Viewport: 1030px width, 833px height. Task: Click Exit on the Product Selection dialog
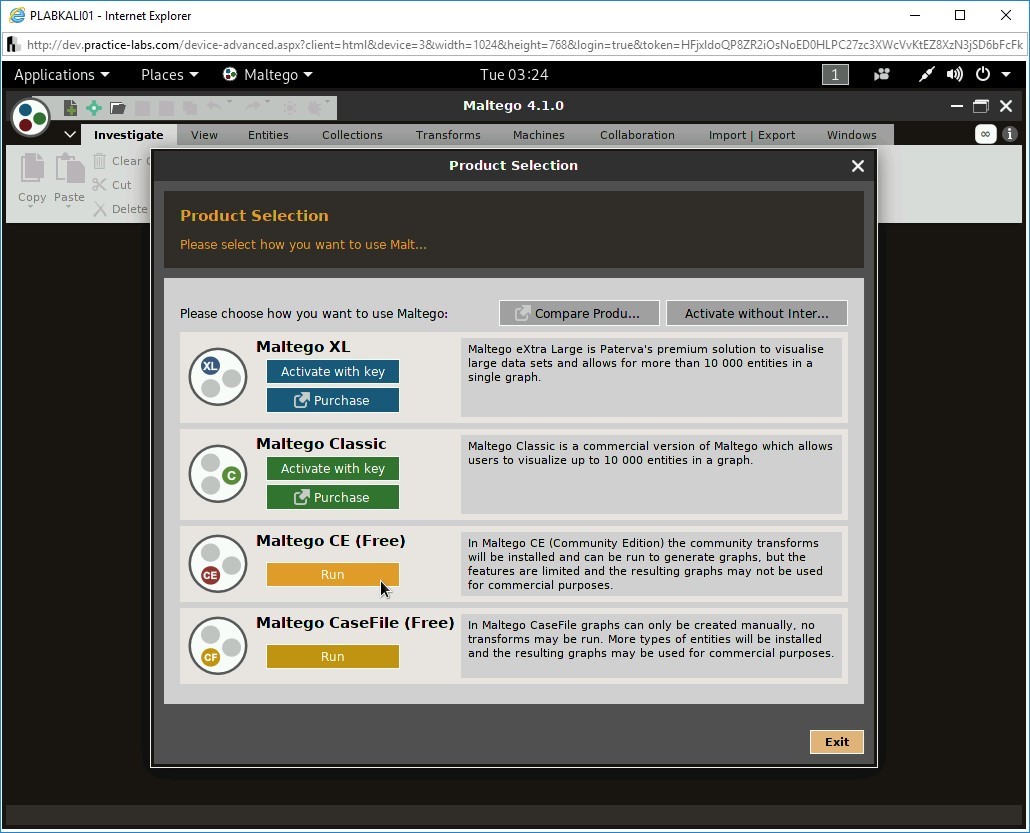coord(836,742)
